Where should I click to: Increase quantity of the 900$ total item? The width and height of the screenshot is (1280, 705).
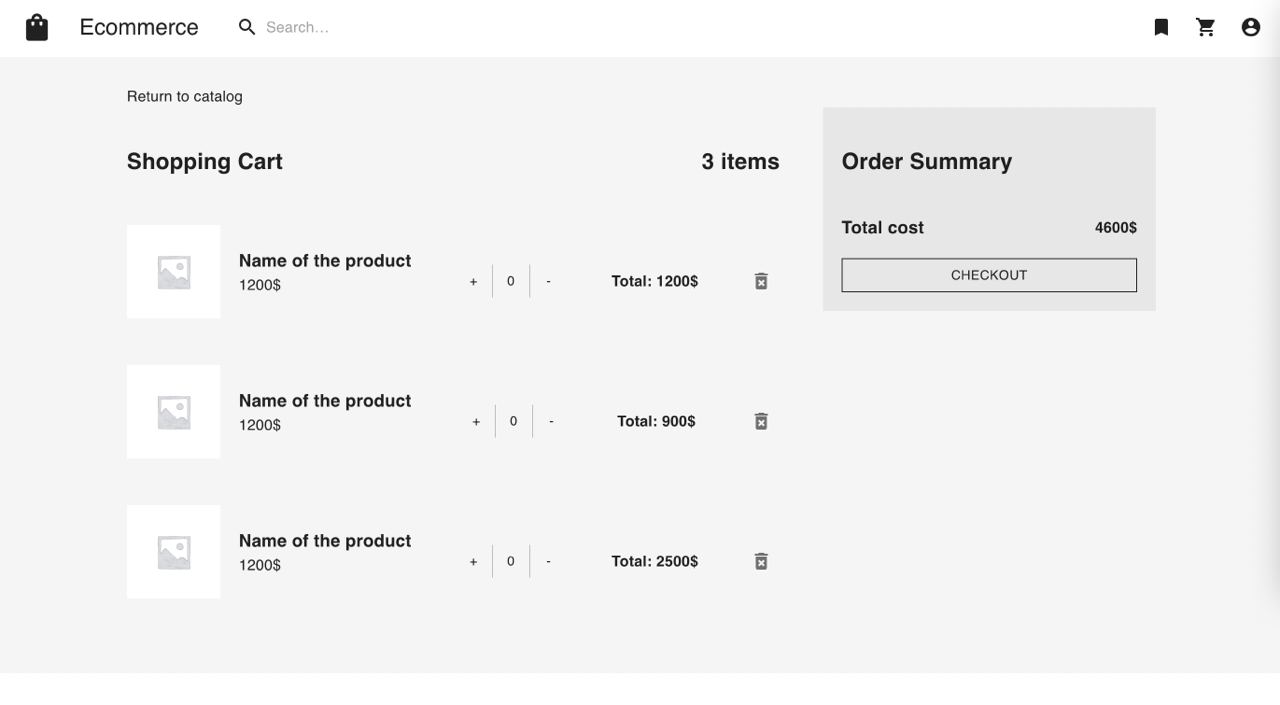coord(476,422)
